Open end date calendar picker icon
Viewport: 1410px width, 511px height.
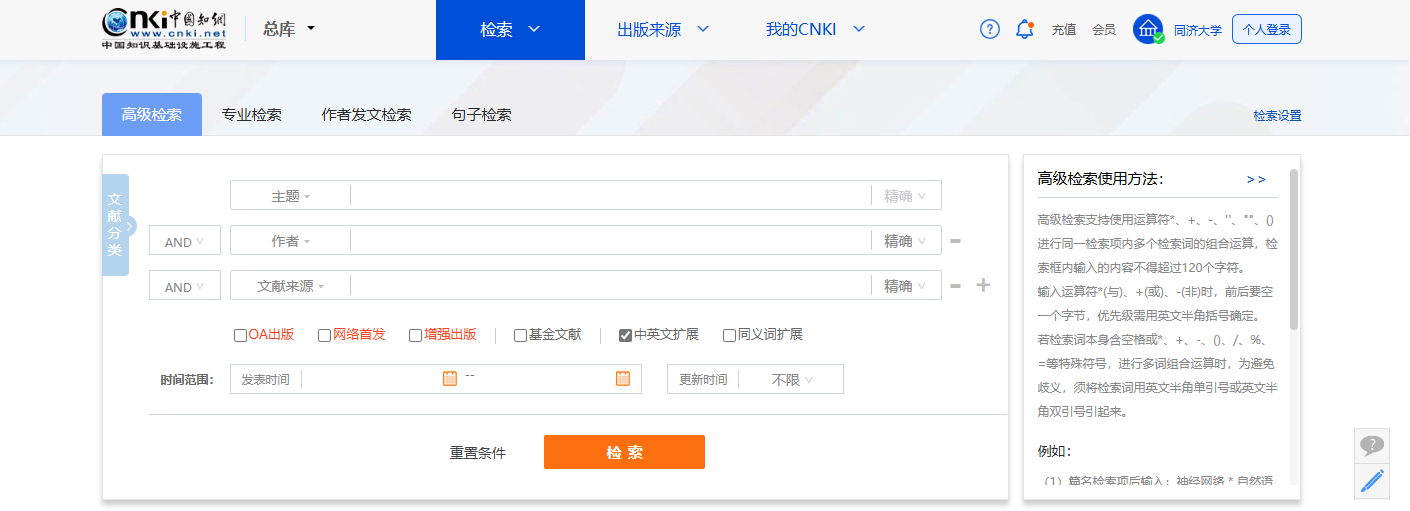click(623, 378)
